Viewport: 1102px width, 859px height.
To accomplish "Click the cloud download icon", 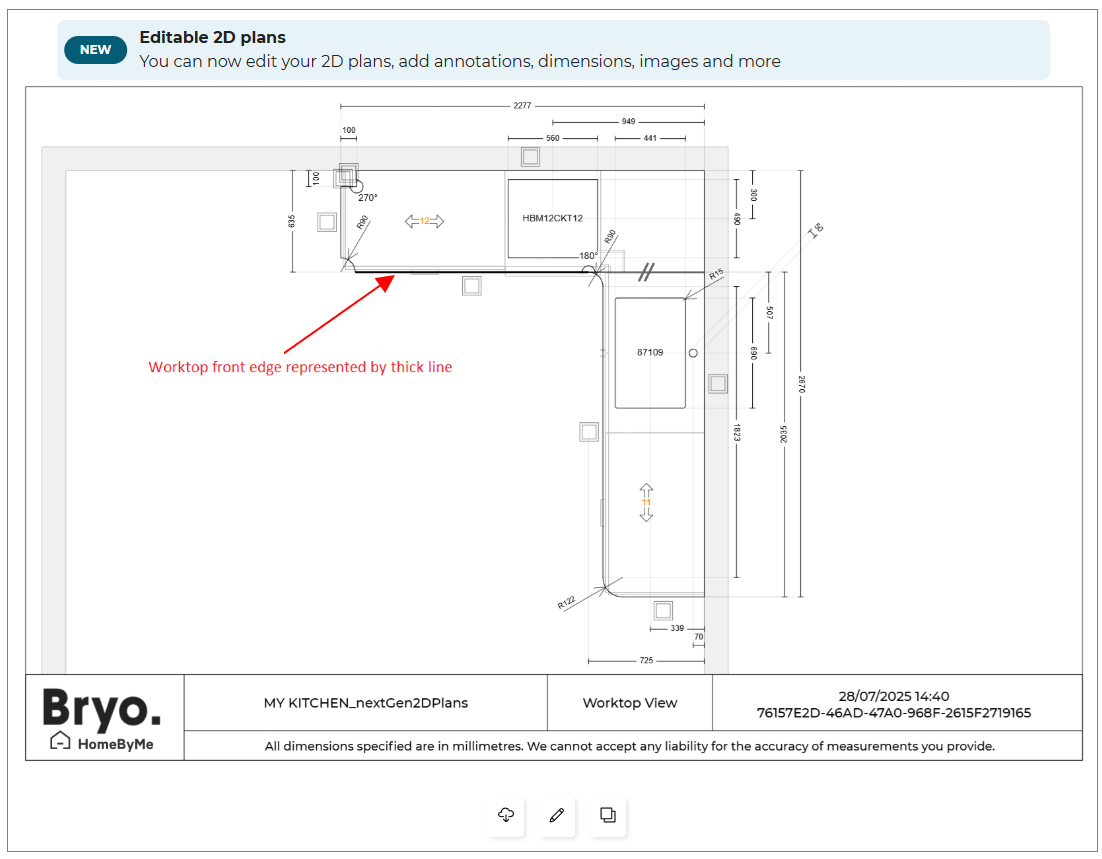I will [x=506, y=815].
